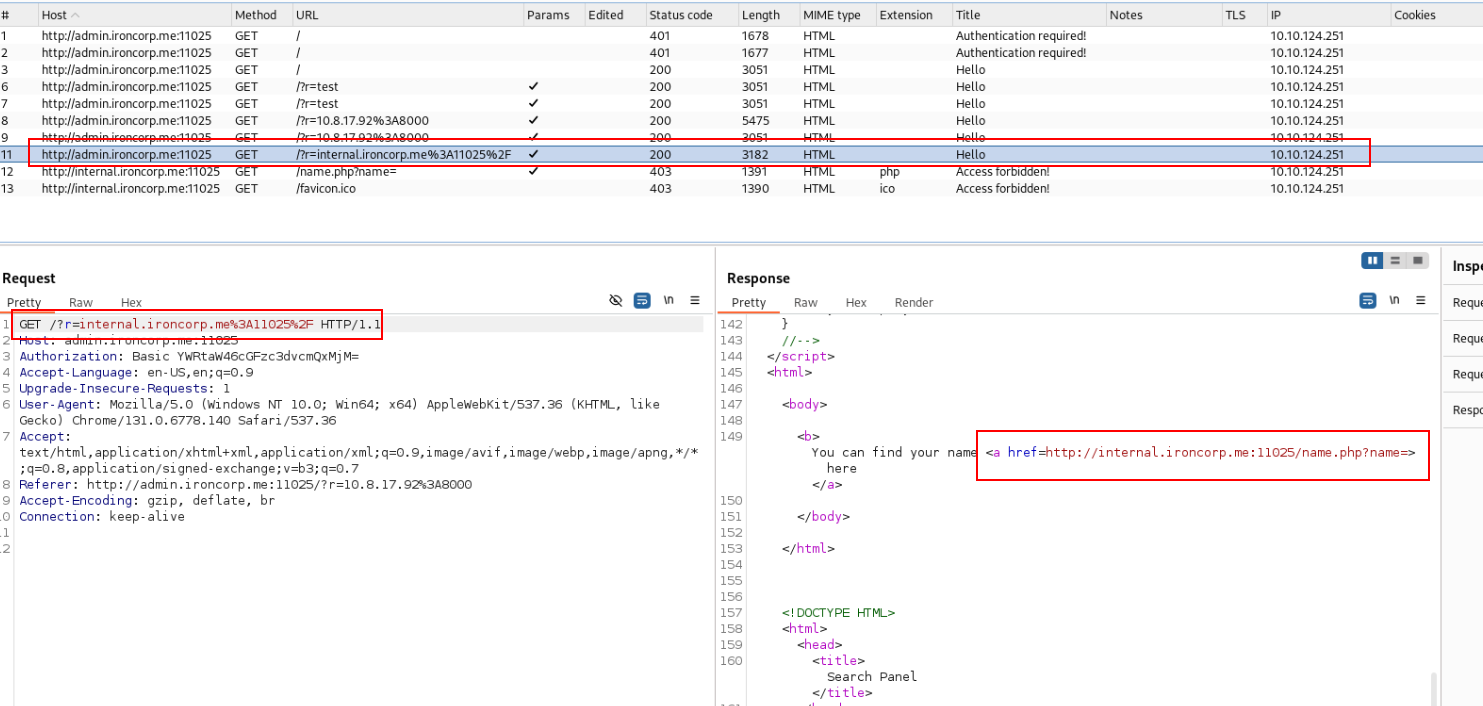This screenshot has width=1483, height=706.
Task: Select row 3 with length 3051
Action: tap(741, 69)
